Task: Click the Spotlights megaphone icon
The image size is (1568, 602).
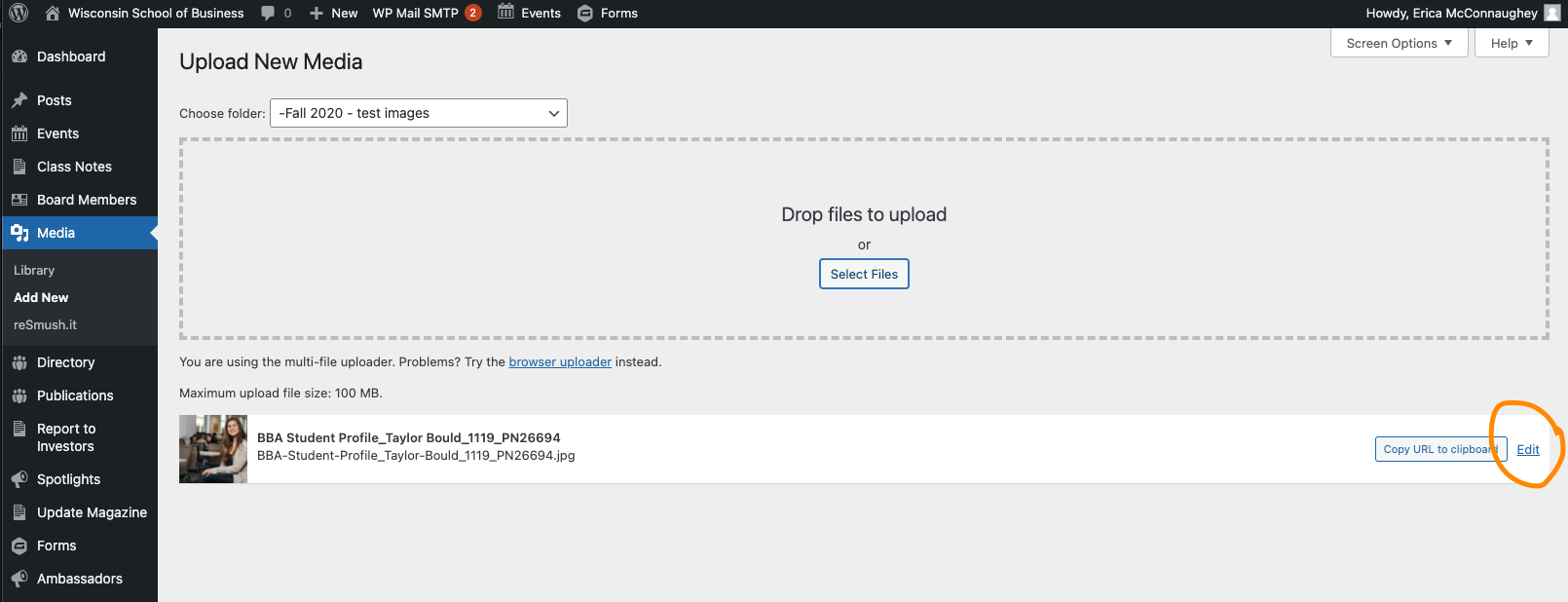Action: pyautogui.click(x=19, y=479)
